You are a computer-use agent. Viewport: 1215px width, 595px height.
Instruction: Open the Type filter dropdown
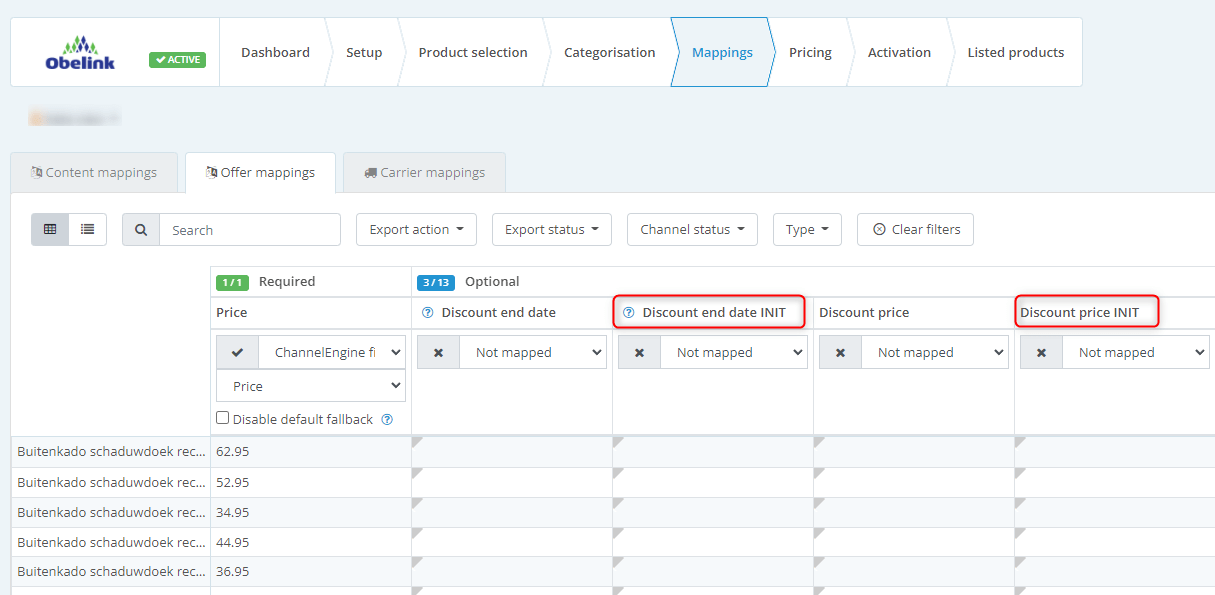pyautogui.click(x=807, y=229)
